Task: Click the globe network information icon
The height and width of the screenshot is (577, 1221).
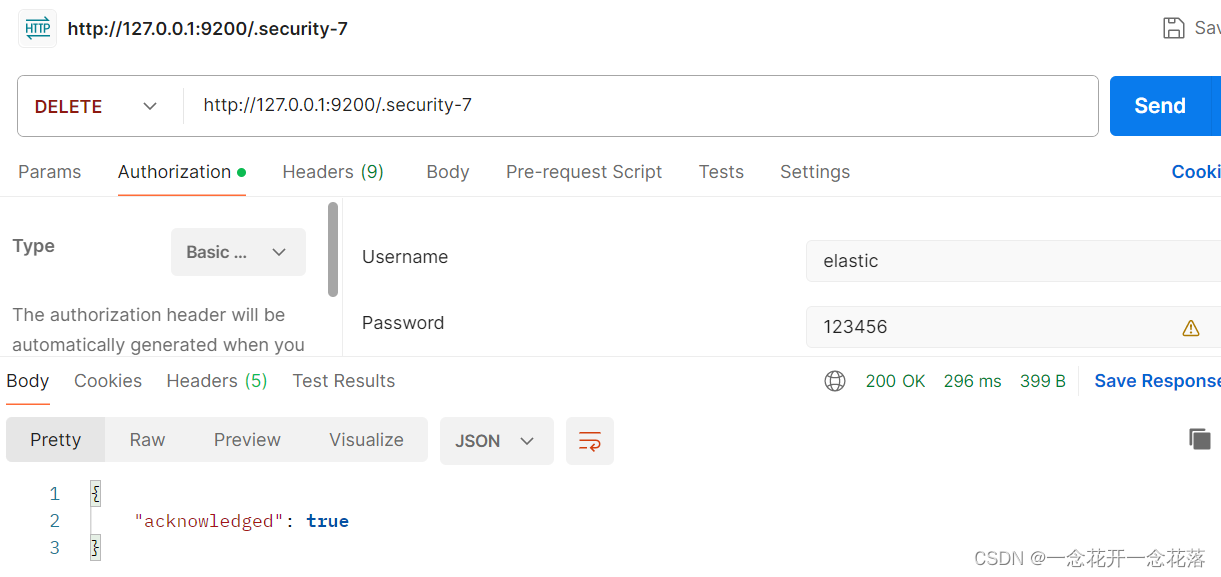Action: [x=835, y=380]
